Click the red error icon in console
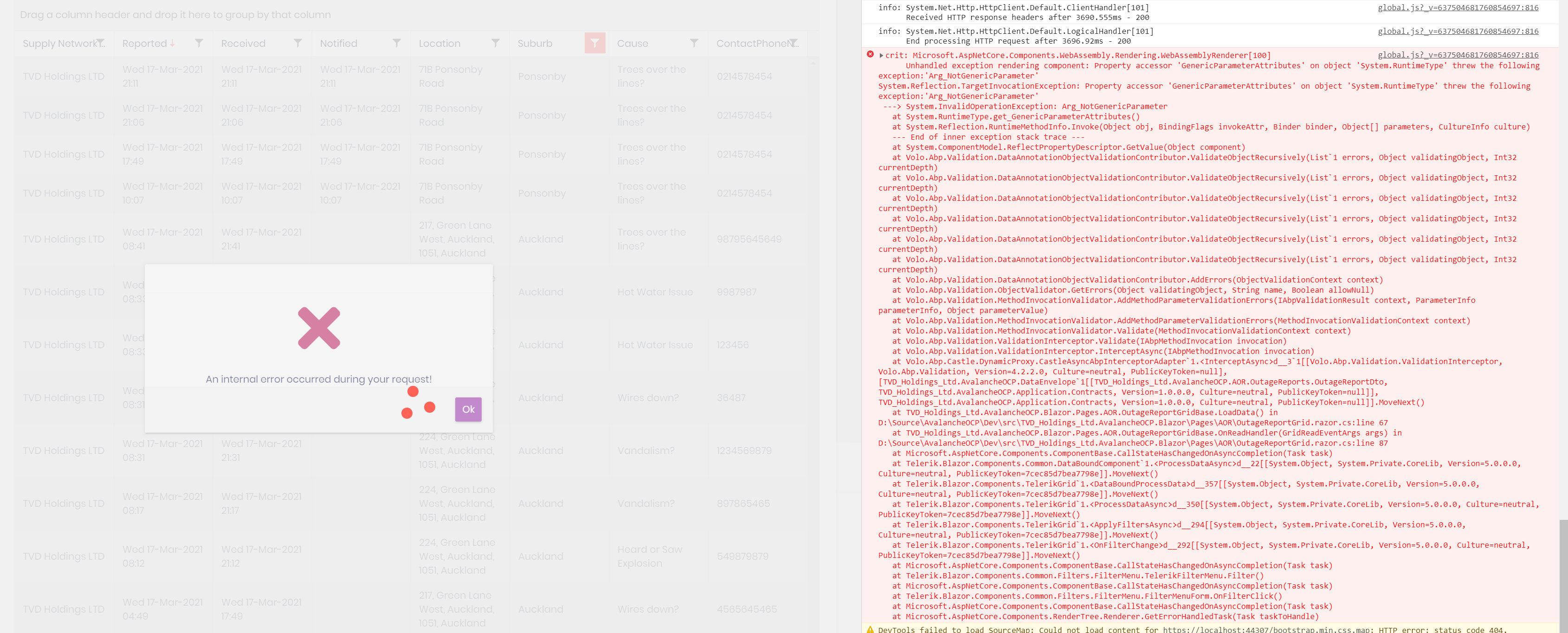 [870, 55]
